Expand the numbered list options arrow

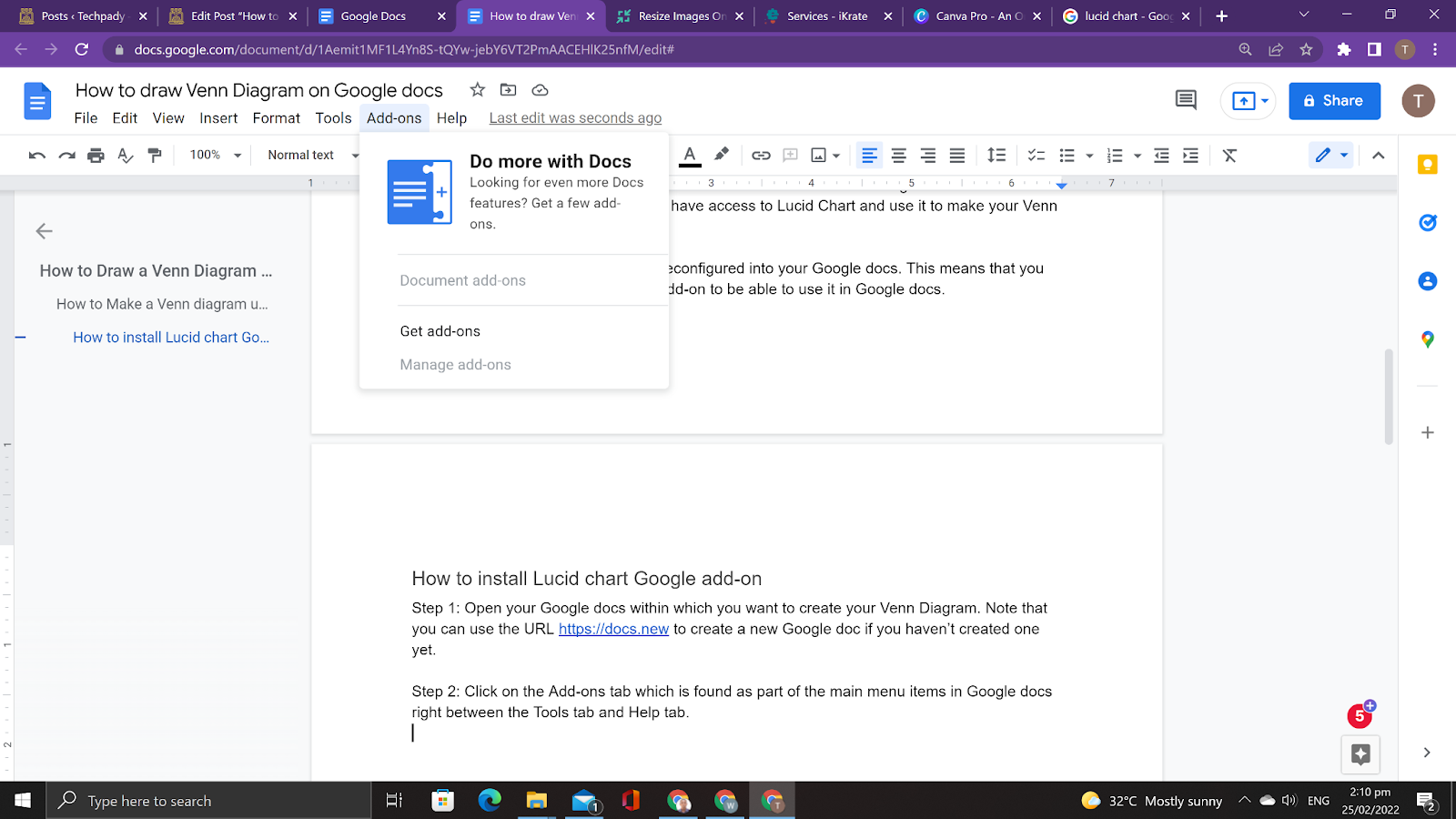[1137, 156]
